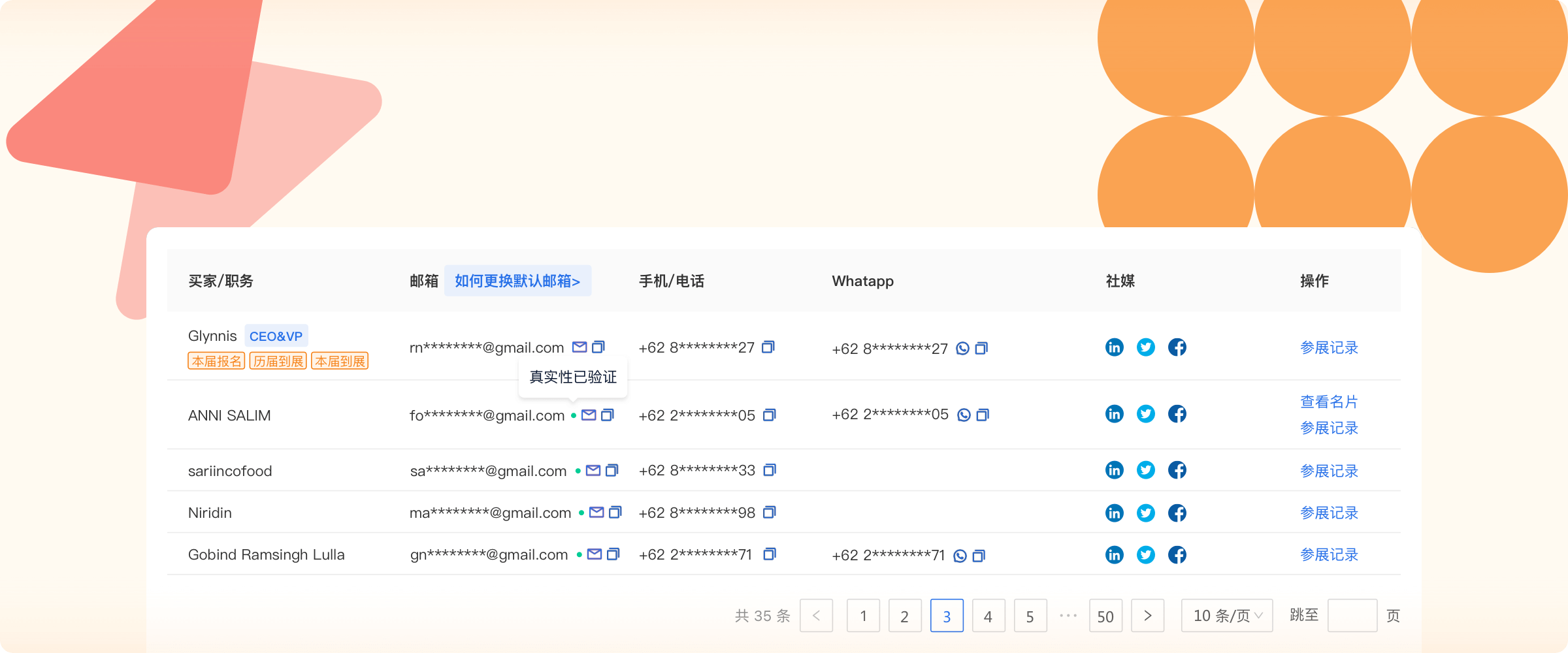
Task: Jump to page 4 in pagination
Action: [x=988, y=615]
